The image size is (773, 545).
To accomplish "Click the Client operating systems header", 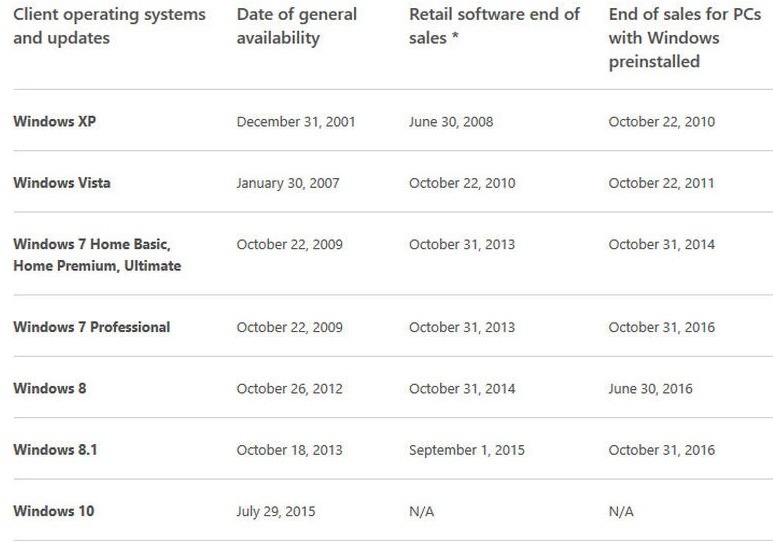I will (109, 26).
